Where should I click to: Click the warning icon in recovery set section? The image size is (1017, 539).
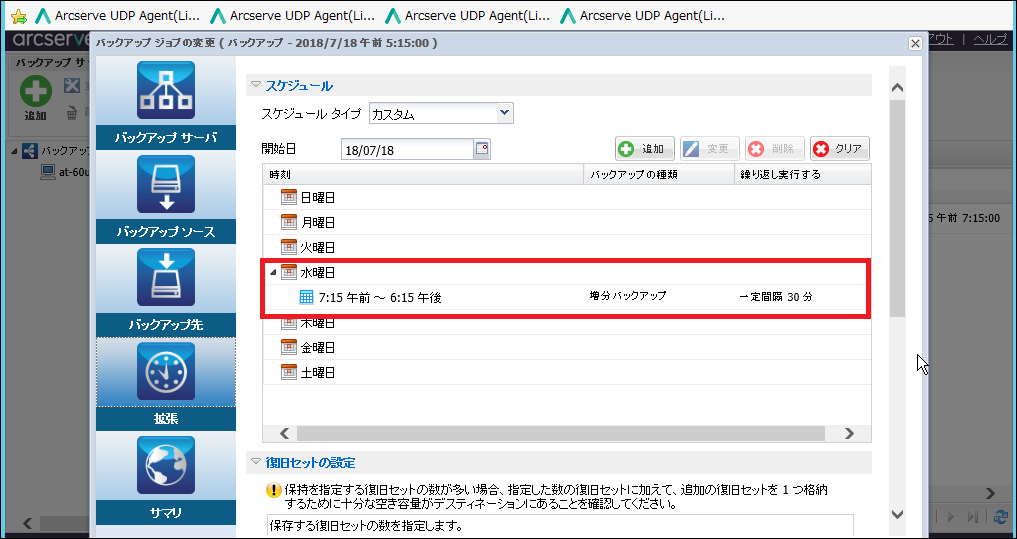pos(273,490)
